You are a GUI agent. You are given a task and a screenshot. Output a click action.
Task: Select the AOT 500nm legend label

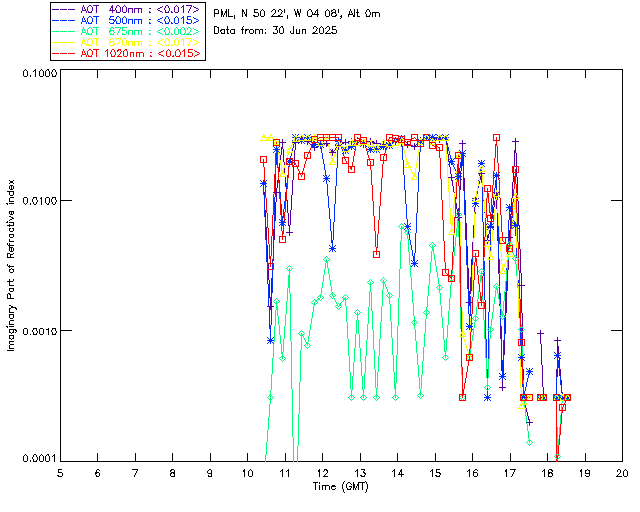[127, 20]
